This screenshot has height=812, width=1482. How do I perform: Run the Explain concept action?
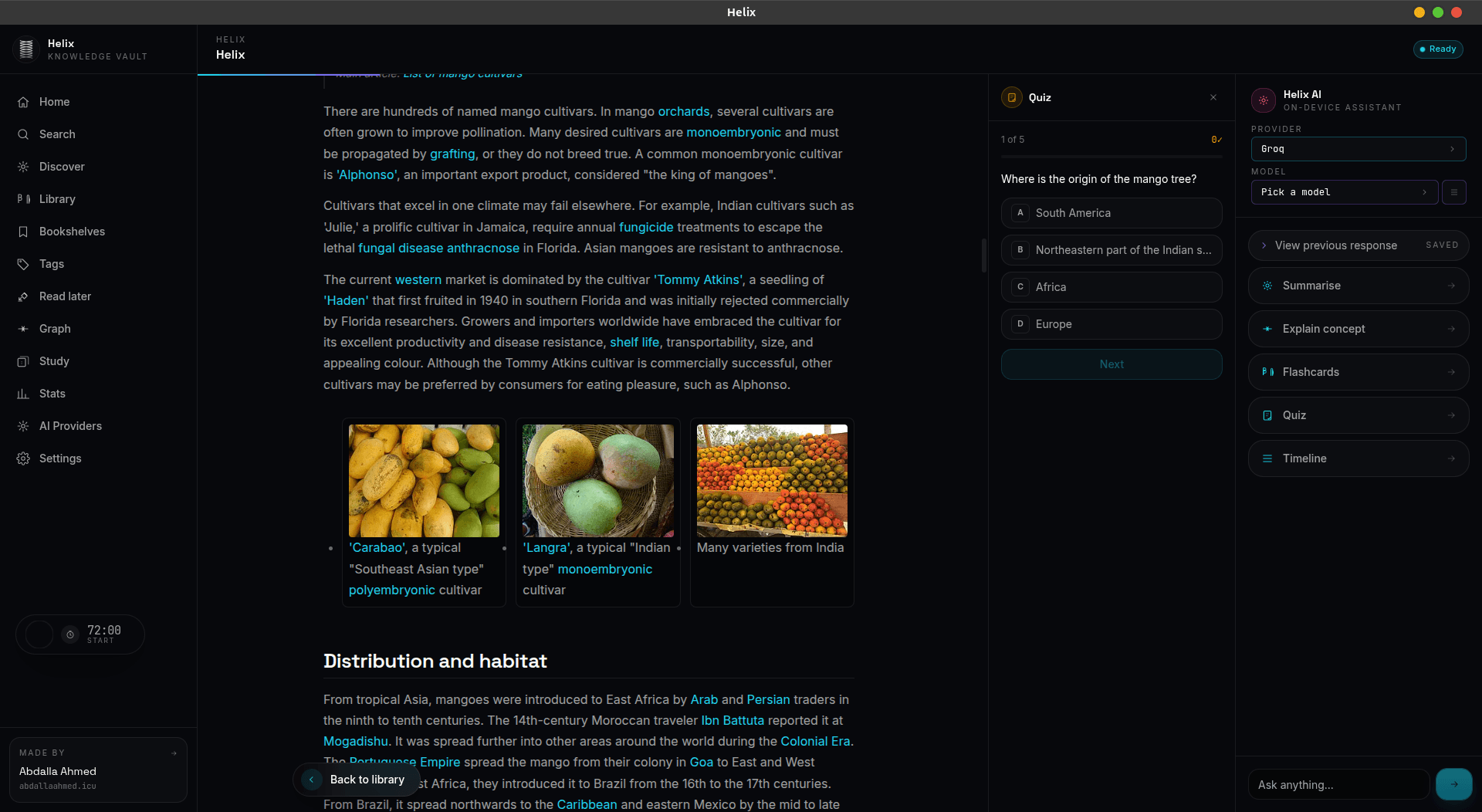(1358, 329)
